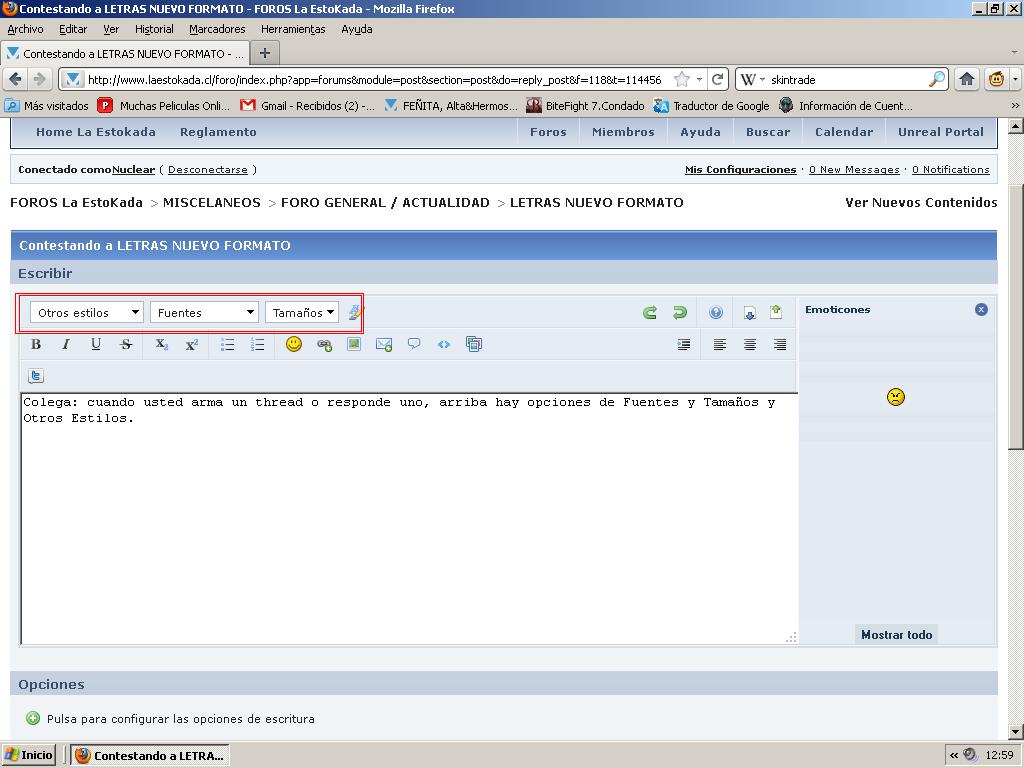This screenshot has width=1024, height=768.
Task: Toggle bold formatting in the editor
Action: [36, 344]
